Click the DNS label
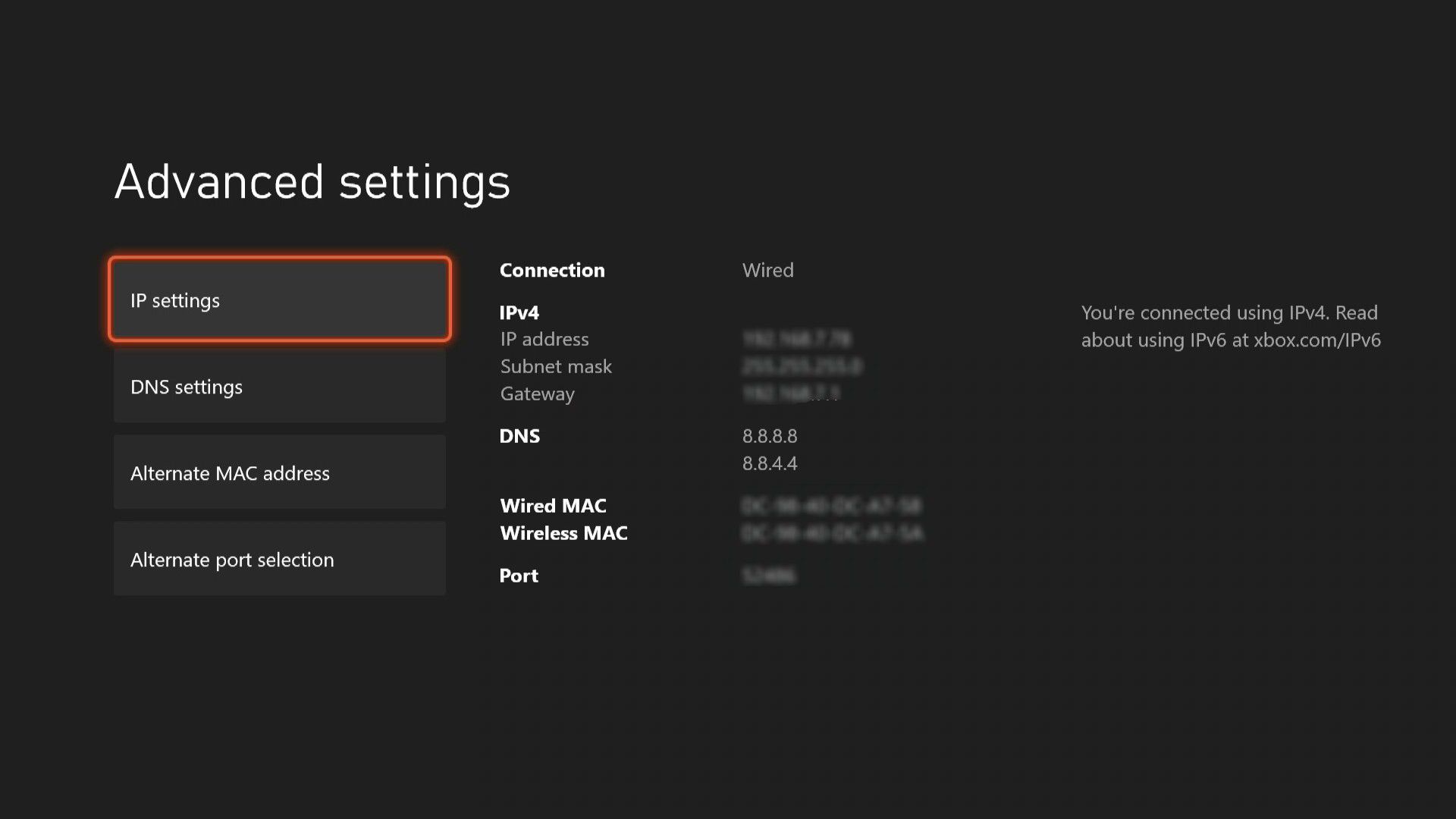The image size is (1456, 819). (519, 436)
